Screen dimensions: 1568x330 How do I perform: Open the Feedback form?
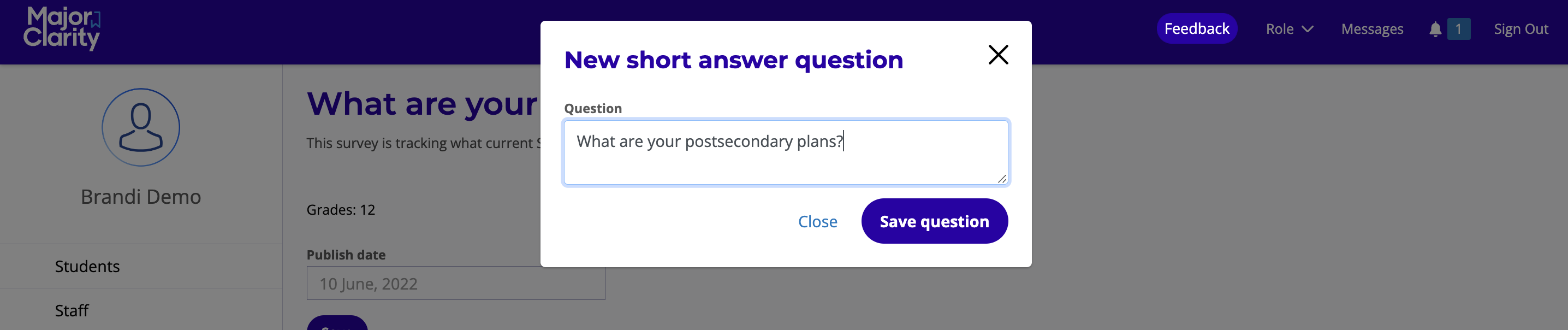tap(1196, 28)
